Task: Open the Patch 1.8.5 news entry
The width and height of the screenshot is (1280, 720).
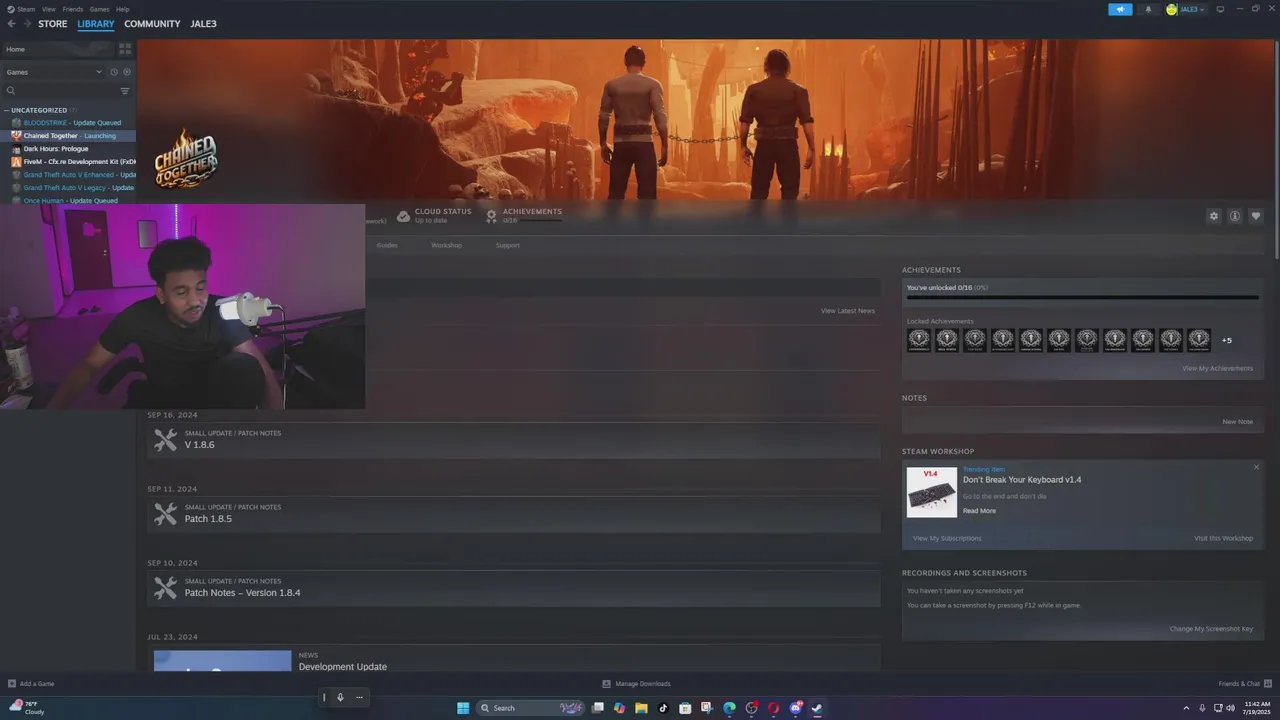Action: (x=514, y=514)
